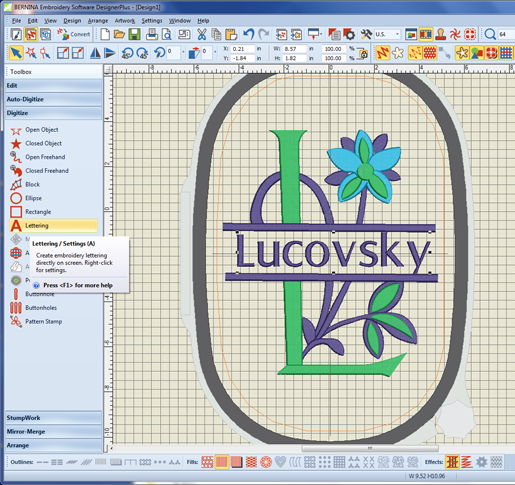Open the rotate angle value dropdown
Viewport: 515px width, 485px height.
(x=183, y=52)
